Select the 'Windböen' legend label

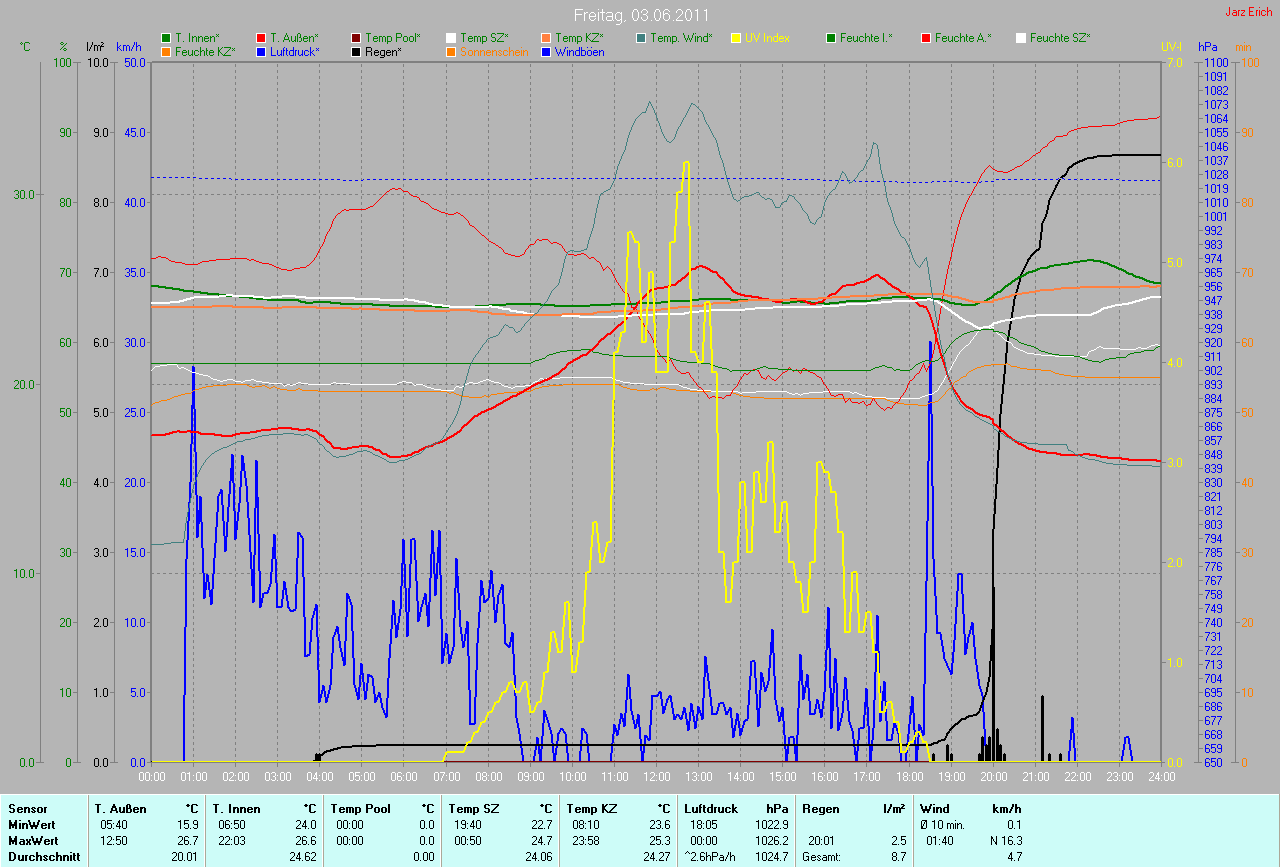pos(580,51)
